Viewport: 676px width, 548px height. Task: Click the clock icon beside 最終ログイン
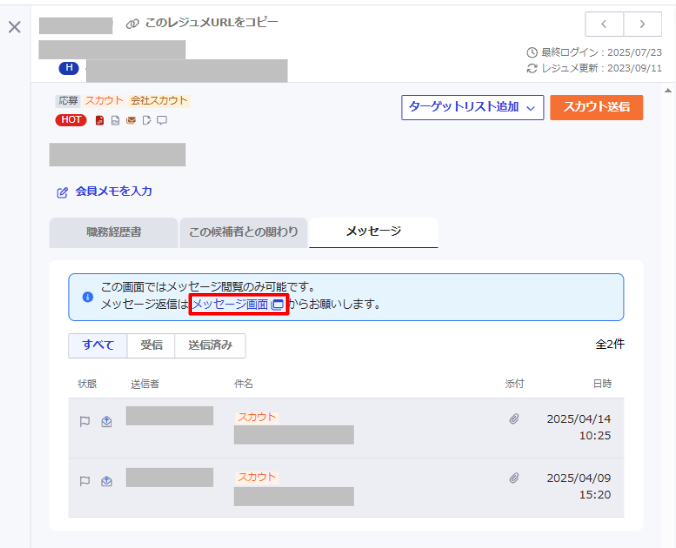(532, 53)
